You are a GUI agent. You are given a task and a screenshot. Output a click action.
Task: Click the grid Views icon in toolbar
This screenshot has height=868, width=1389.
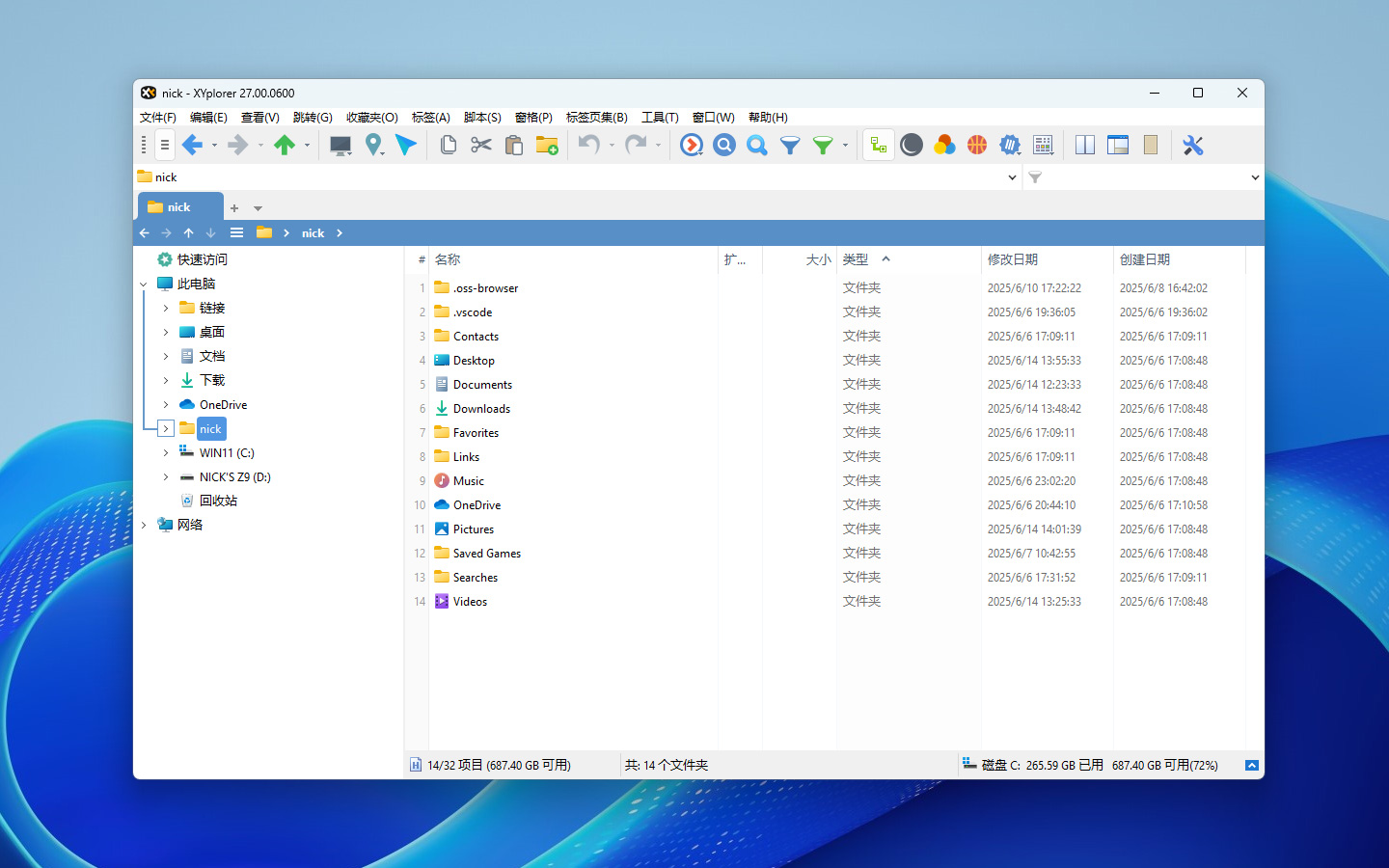[x=1043, y=146]
